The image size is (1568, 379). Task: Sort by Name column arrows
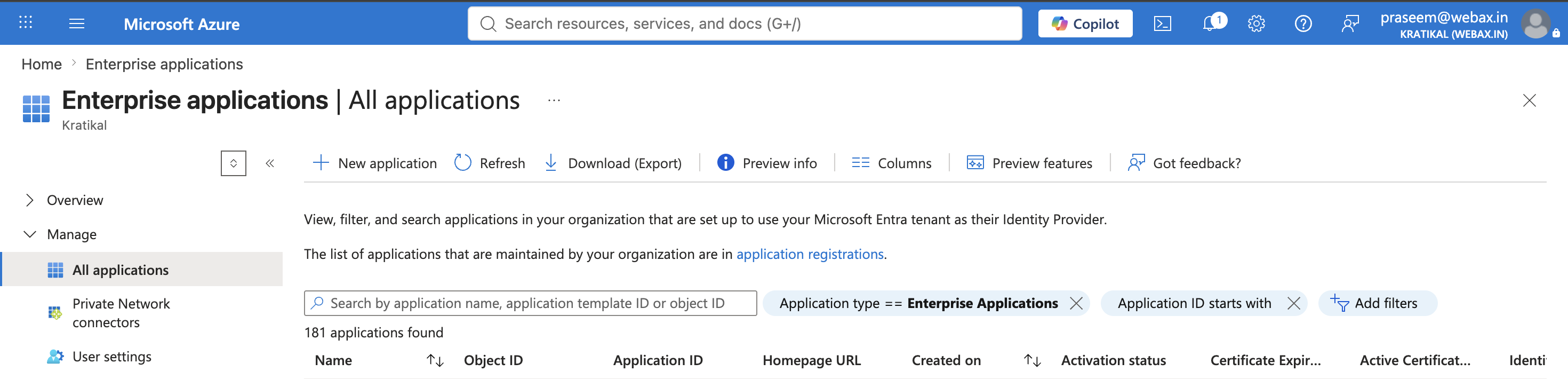[435, 361]
